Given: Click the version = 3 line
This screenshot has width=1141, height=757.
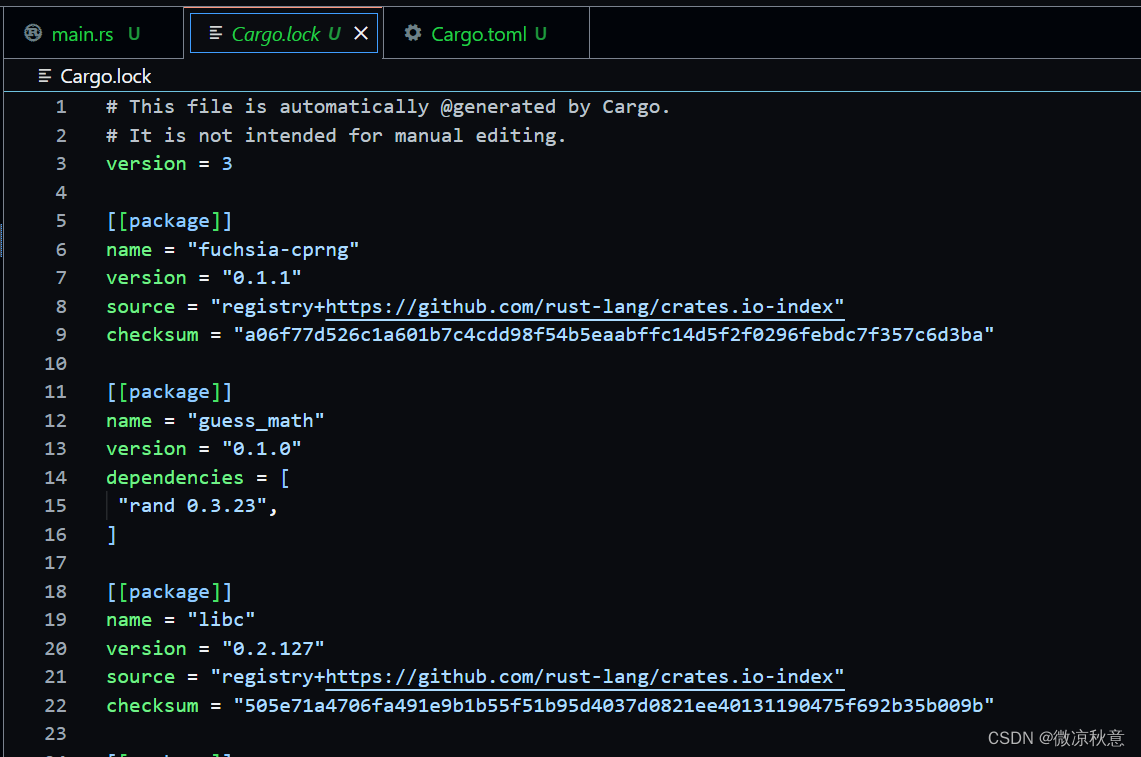Looking at the screenshot, I should tap(169, 164).
